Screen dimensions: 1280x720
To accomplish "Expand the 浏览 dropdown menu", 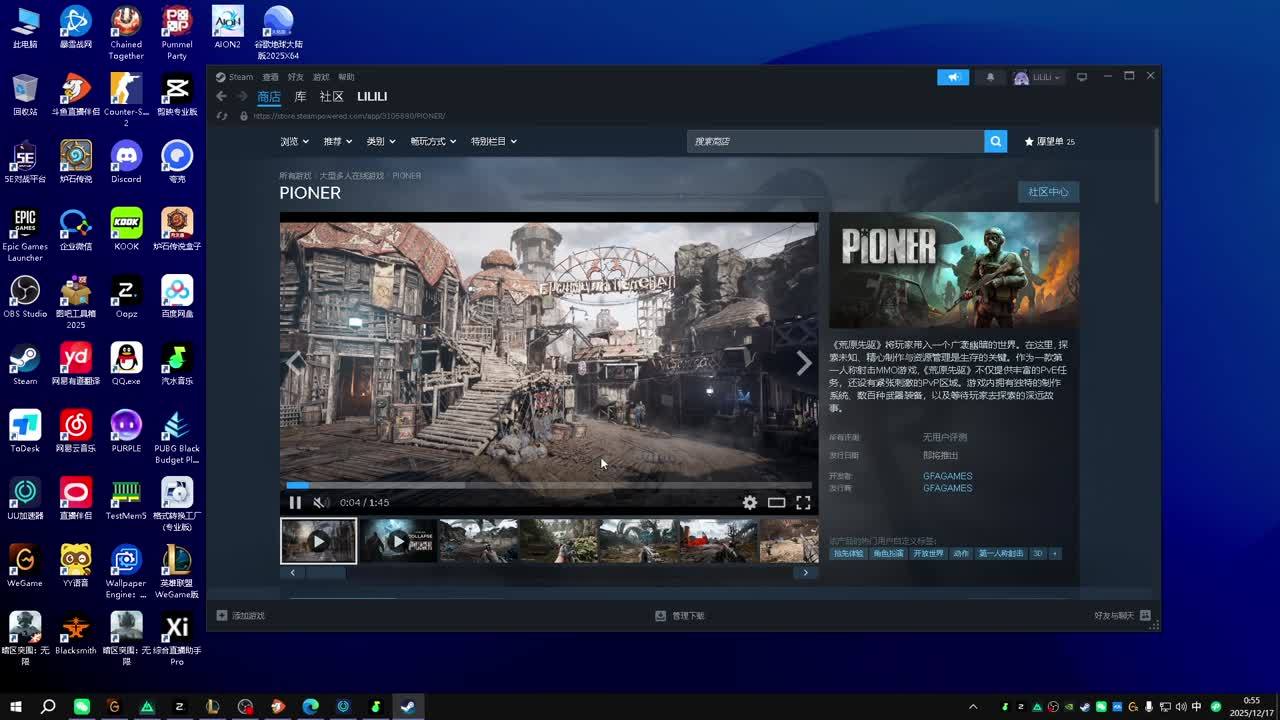I will coord(293,142).
